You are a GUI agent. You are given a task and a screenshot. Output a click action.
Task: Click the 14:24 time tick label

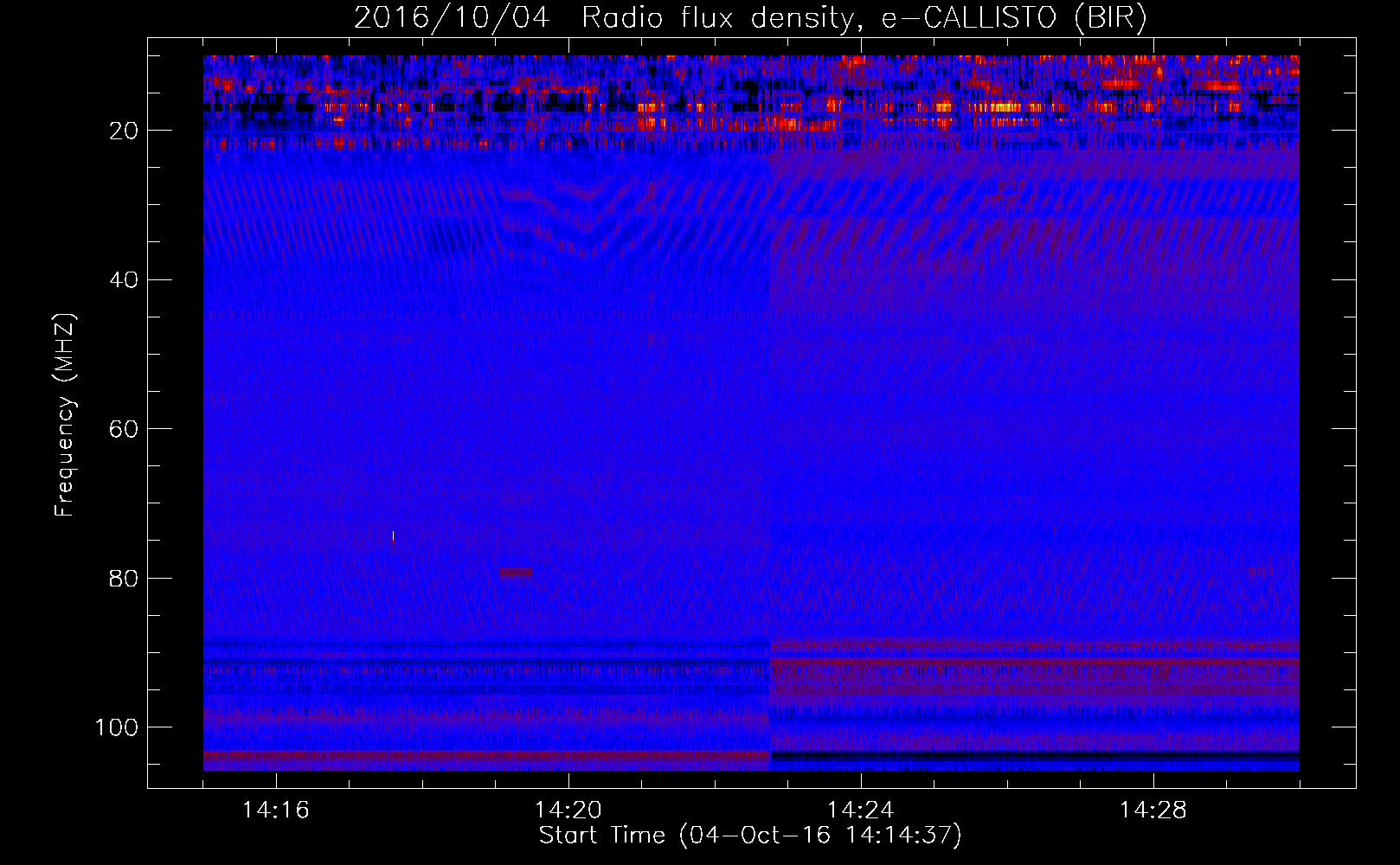click(860, 811)
